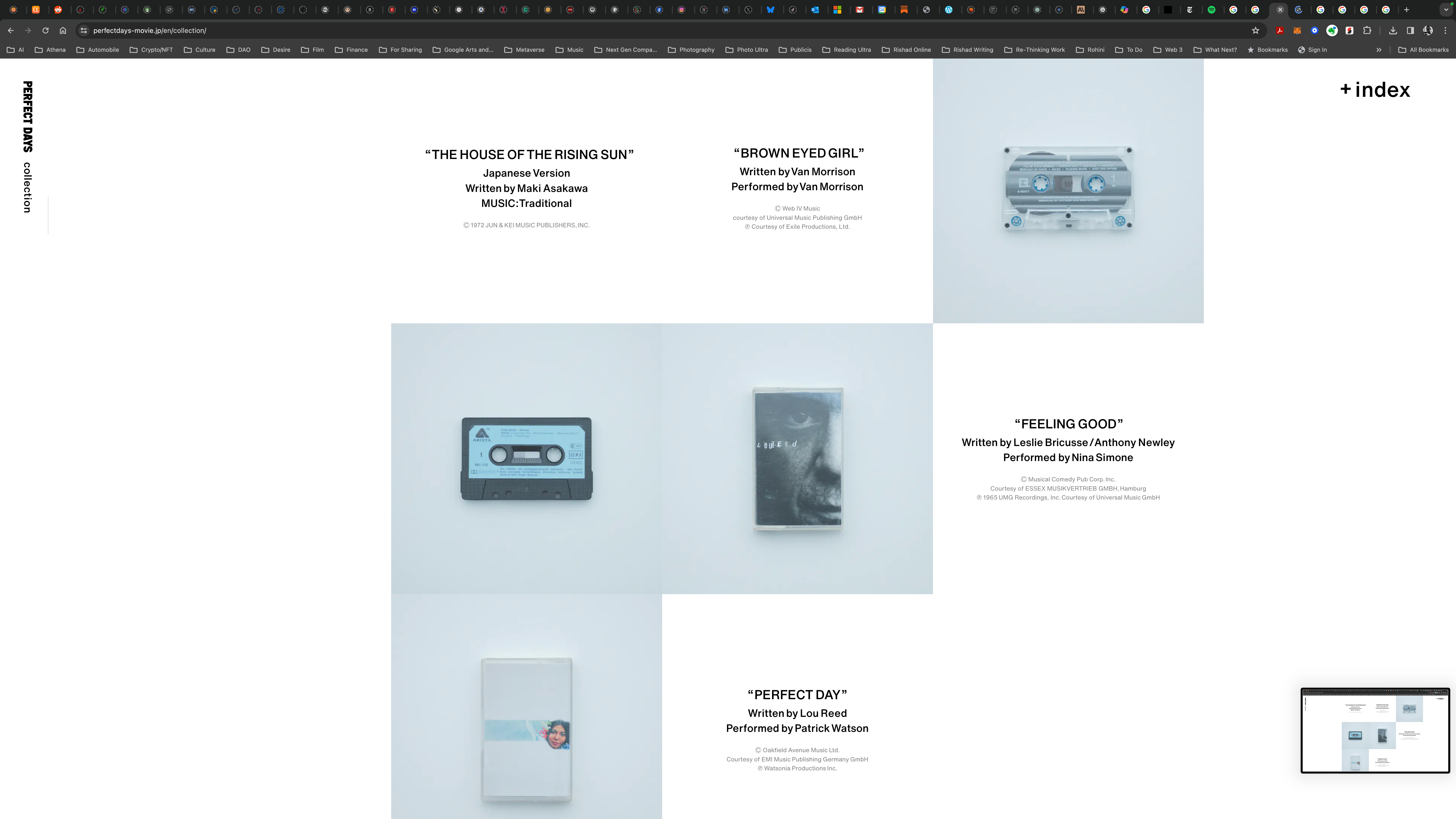Click "Performed by Patrick Watson" text

797,728
